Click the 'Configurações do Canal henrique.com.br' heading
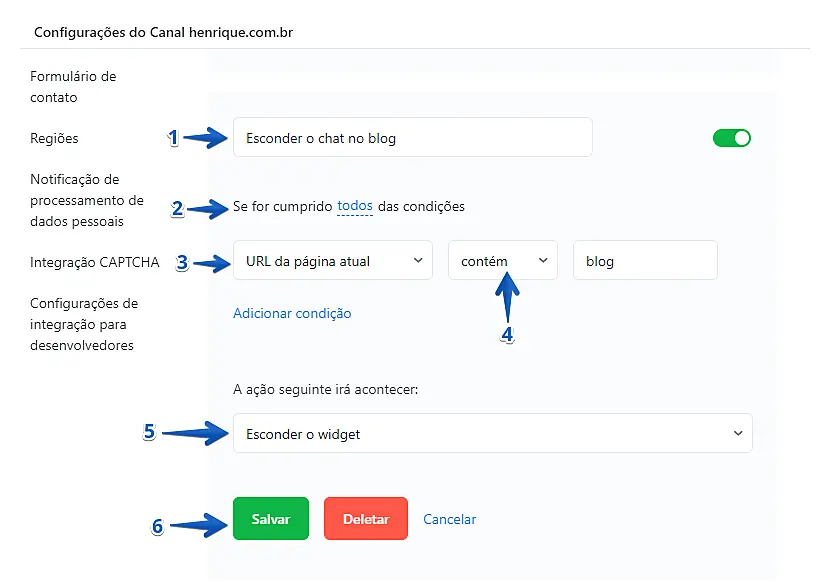 (163, 32)
